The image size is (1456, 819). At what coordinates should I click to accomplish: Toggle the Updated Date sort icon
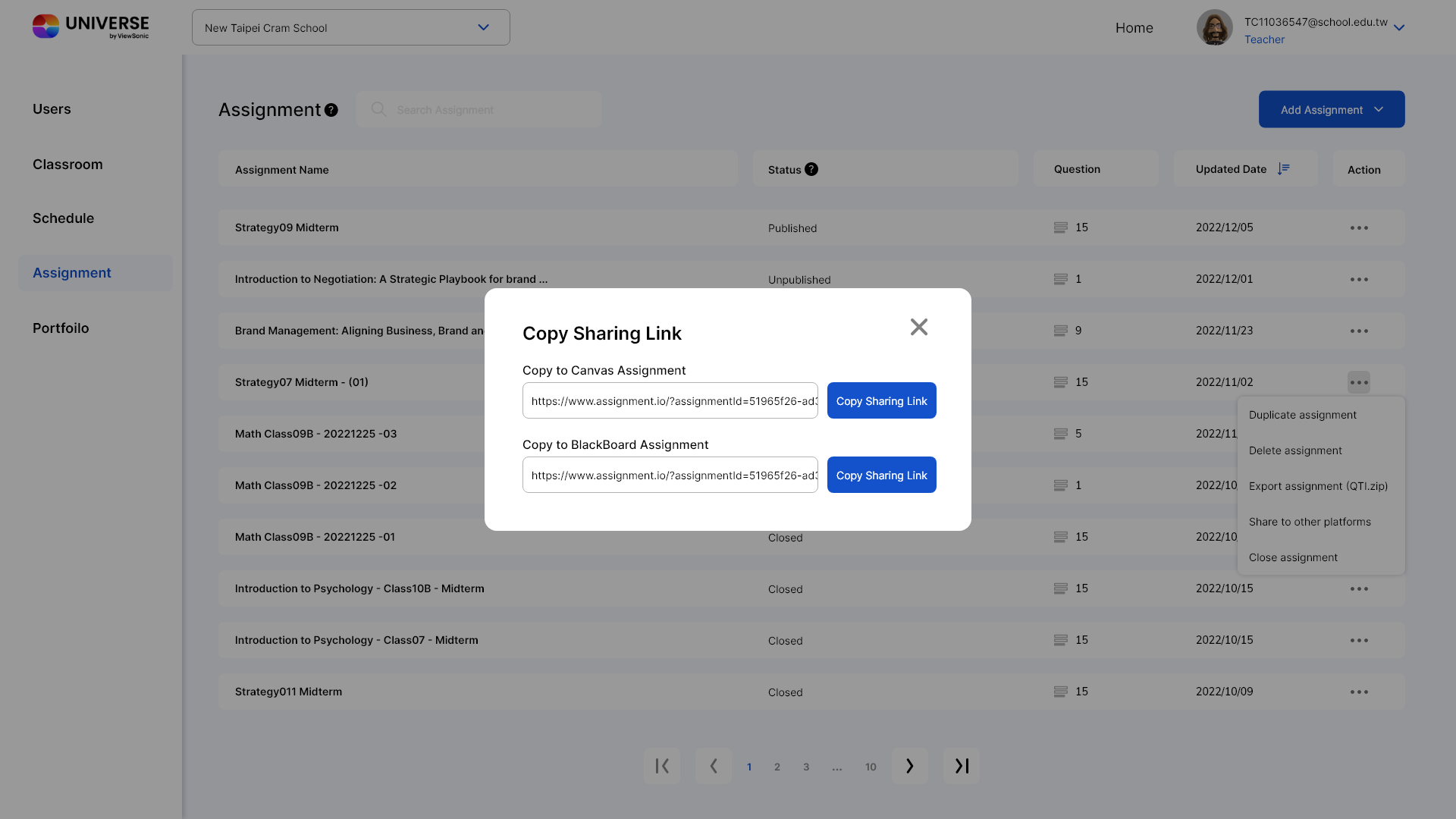click(x=1283, y=169)
